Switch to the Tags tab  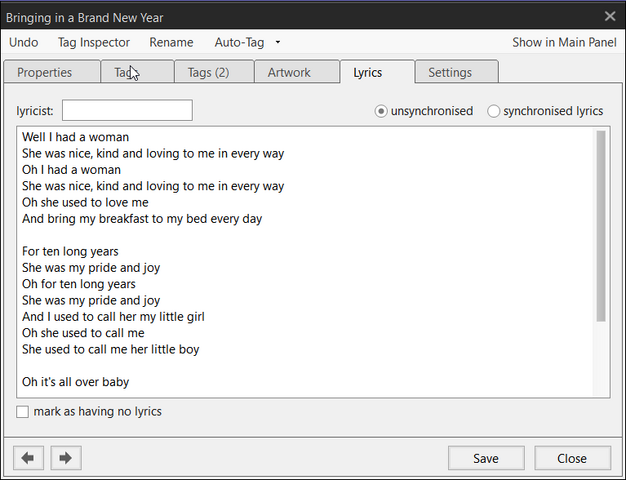(x=137, y=72)
